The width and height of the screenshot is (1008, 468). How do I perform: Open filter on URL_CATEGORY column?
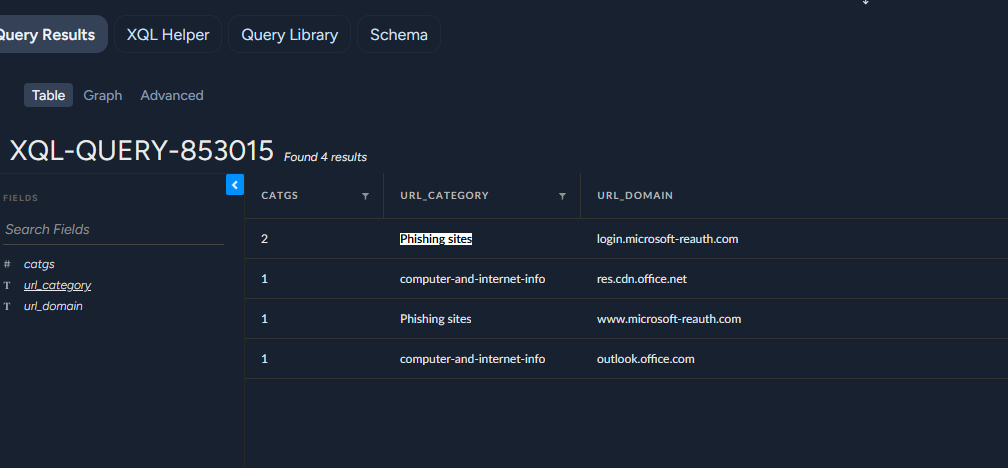[562, 196]
